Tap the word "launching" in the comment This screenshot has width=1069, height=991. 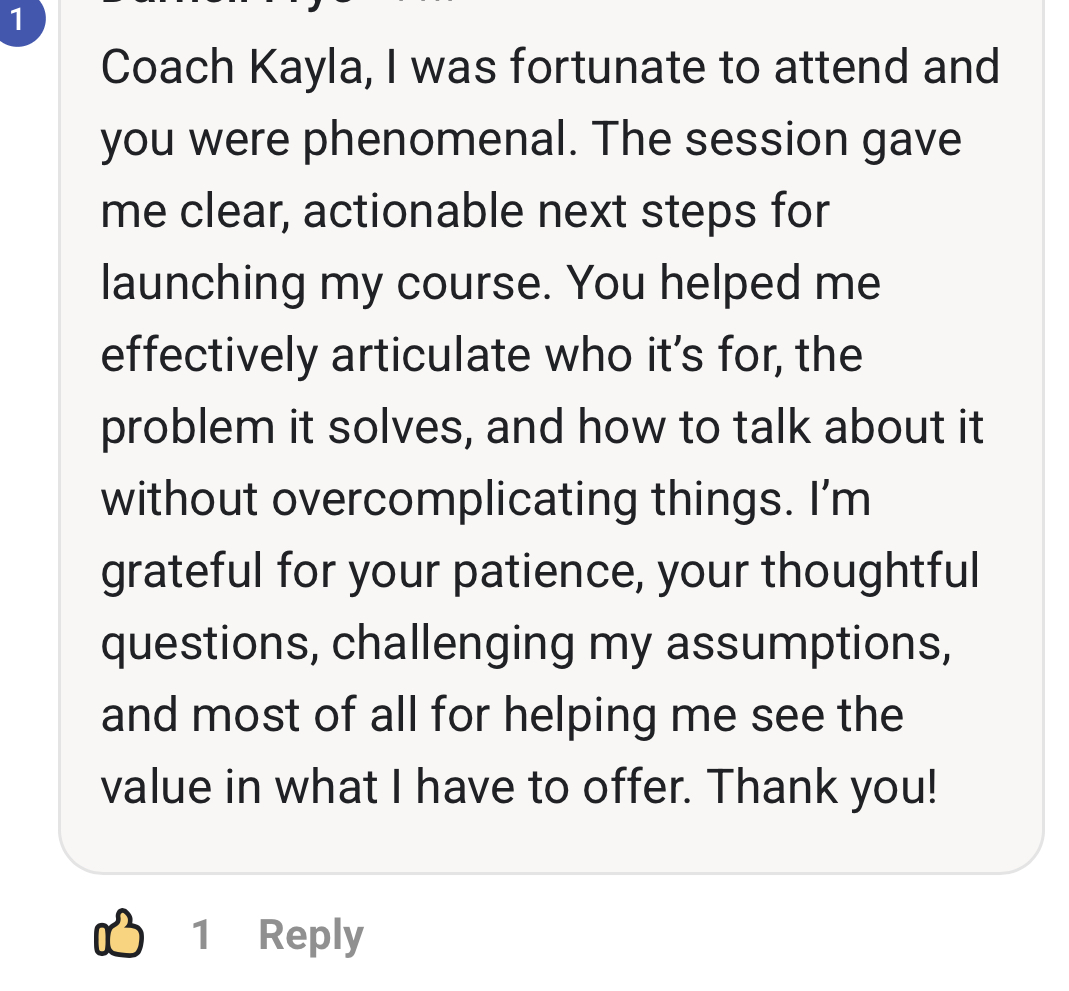click(x=203, y=284)
